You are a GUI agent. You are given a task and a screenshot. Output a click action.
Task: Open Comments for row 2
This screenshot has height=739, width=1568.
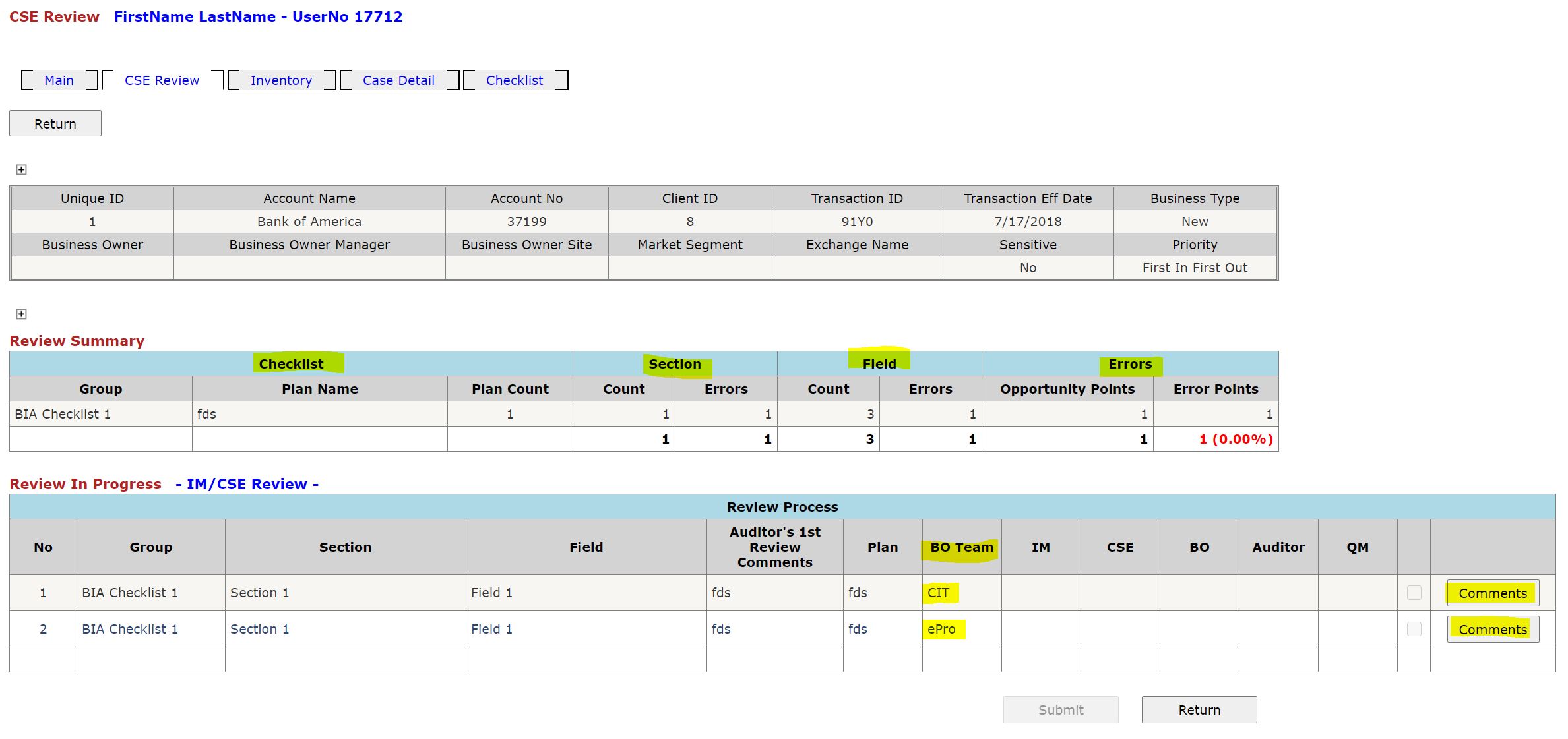click(x=1492, y=630)
